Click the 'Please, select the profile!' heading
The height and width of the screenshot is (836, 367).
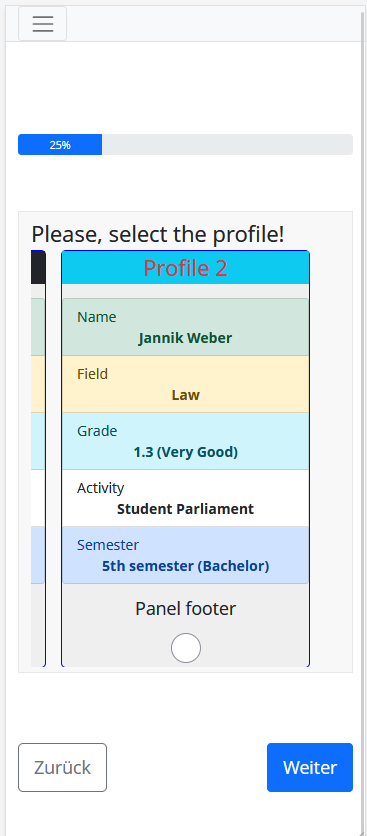click(158, 234)
